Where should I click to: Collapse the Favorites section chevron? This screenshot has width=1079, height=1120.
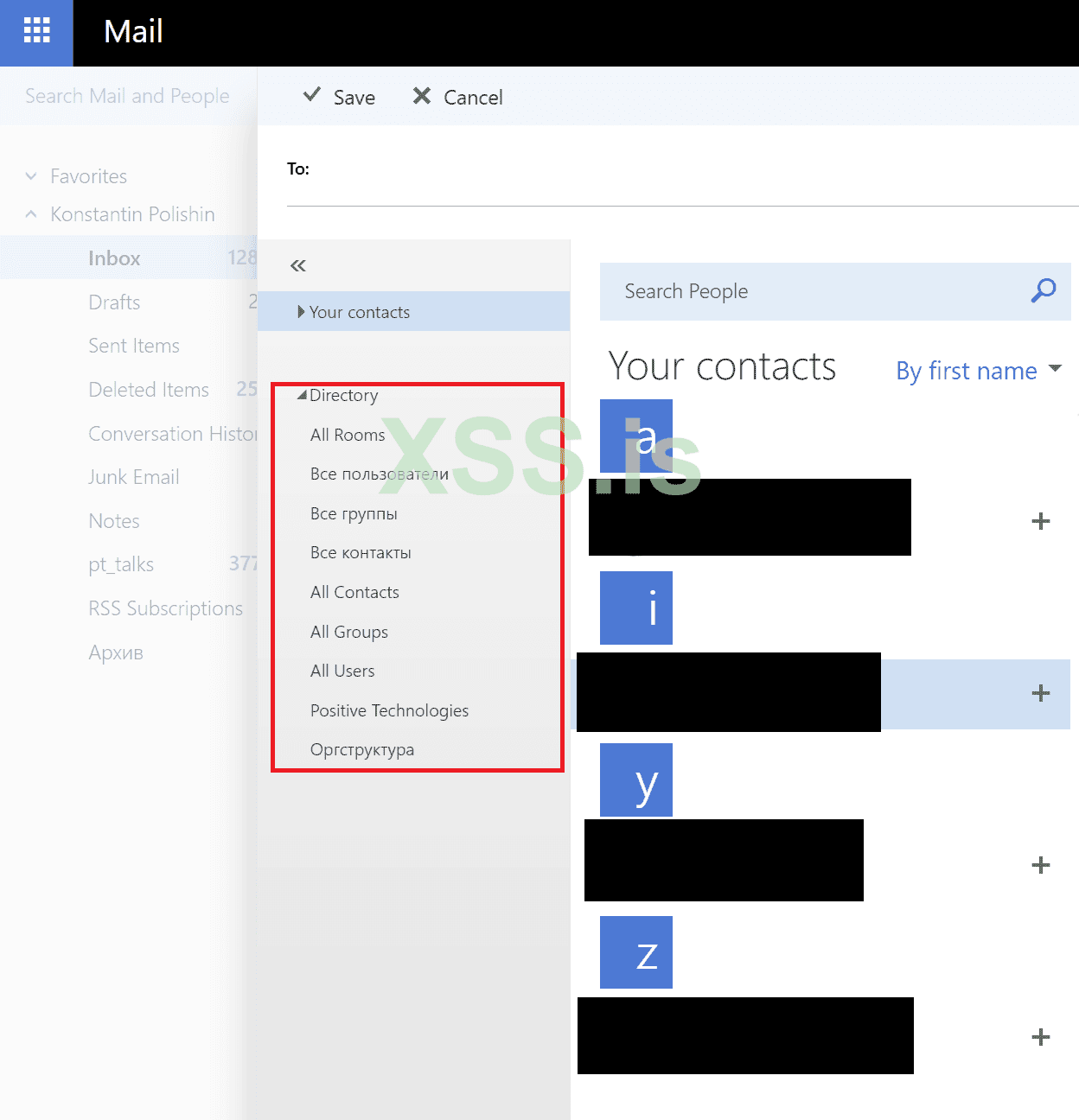click(31, 176)
